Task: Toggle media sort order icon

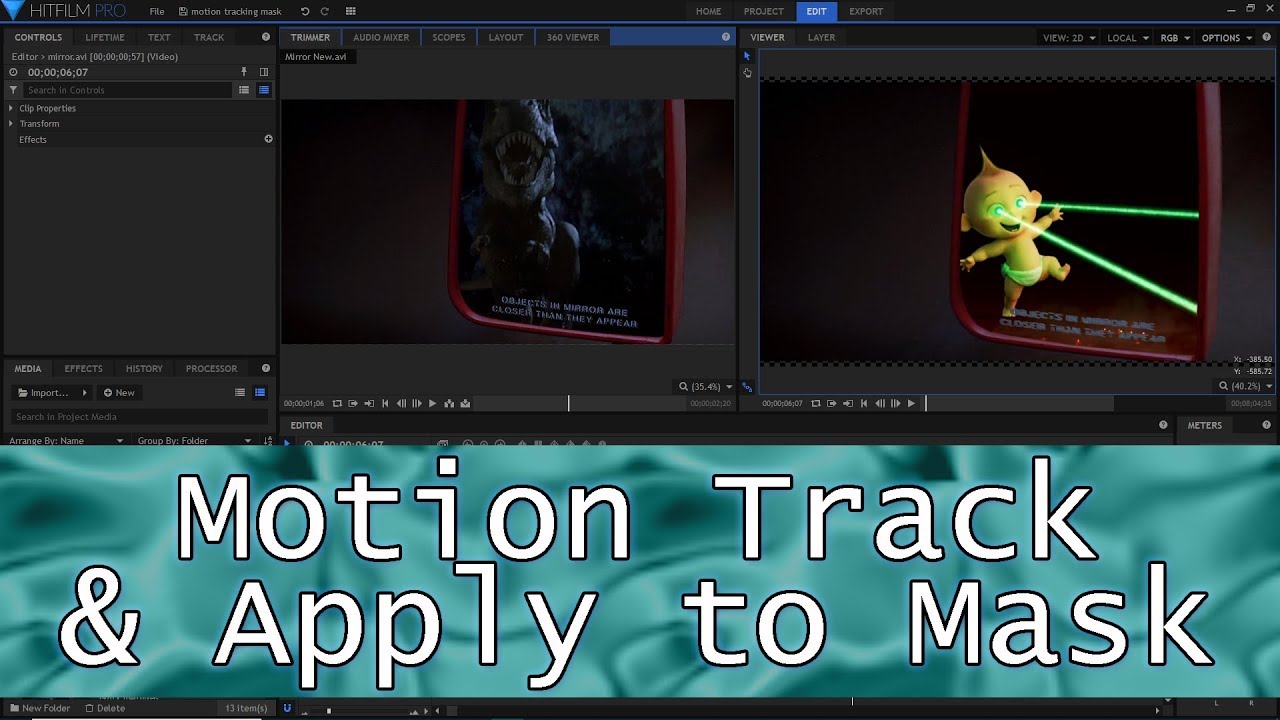Action: pyautogui.click(x=267, y=441)
